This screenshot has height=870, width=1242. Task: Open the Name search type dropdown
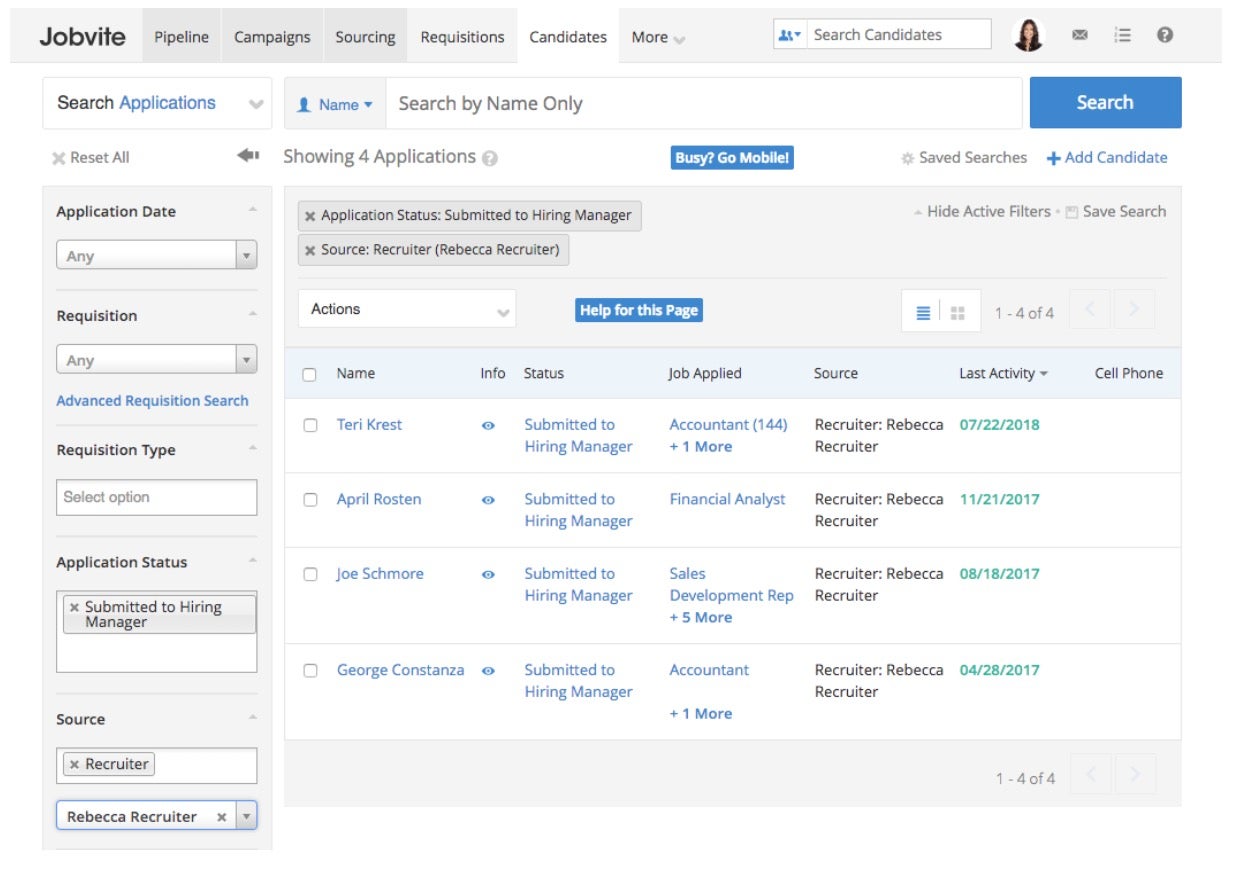(335, 104)
